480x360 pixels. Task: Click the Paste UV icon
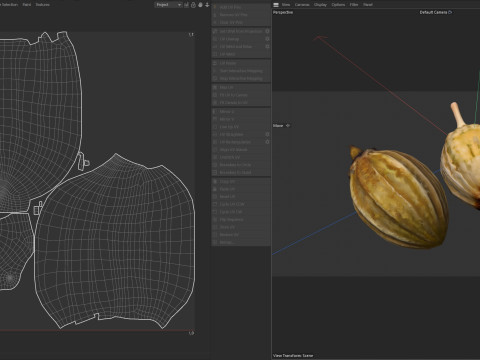coord(215,189)
